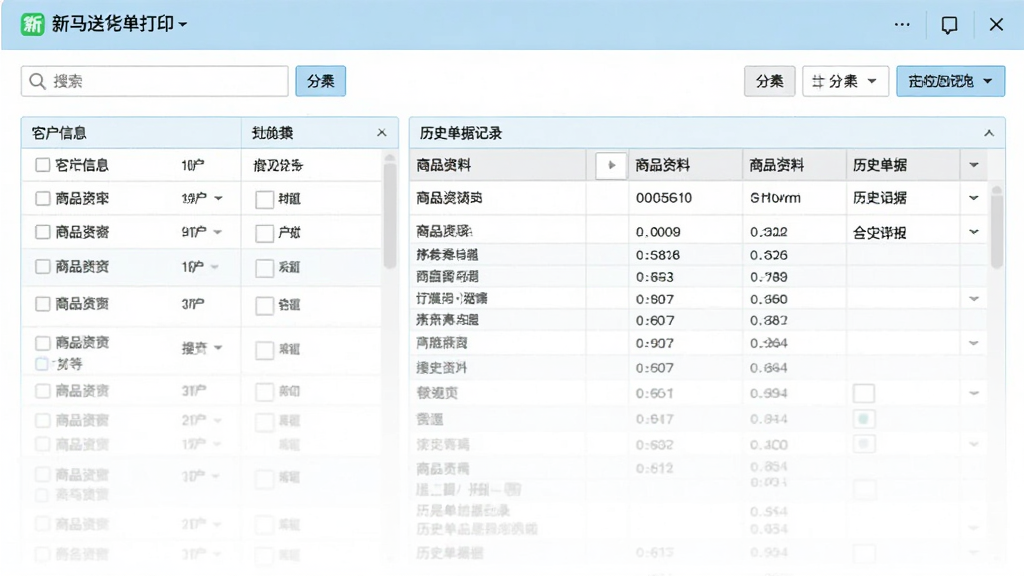Open the blue dropdown button at far top right
This screenshot has height=576, width=1024.
950,81
